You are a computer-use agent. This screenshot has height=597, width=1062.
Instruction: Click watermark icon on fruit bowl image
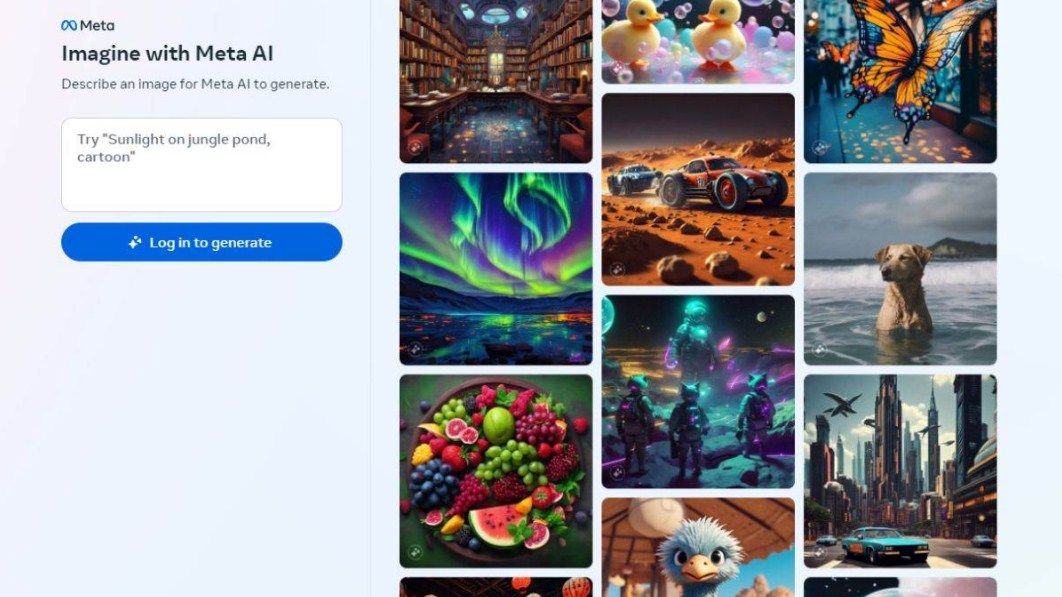click(415, 552)
